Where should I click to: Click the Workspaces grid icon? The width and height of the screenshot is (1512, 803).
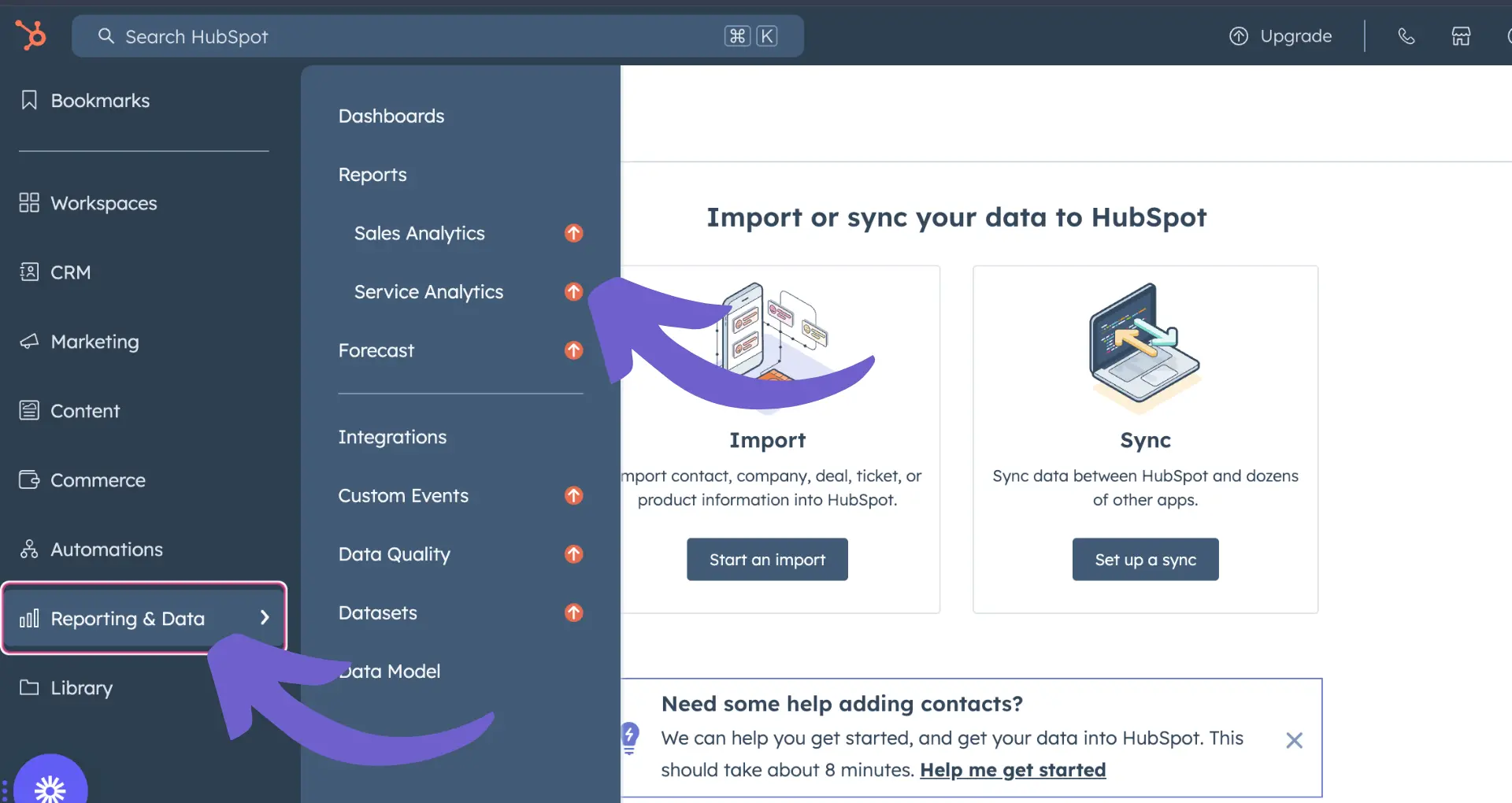coord(29,203)
